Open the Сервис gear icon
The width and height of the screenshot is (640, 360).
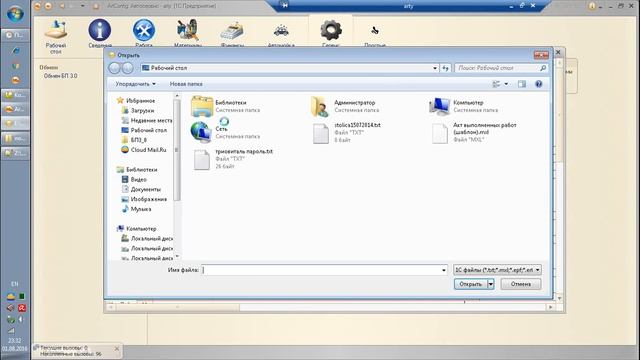tap(331, 31)
